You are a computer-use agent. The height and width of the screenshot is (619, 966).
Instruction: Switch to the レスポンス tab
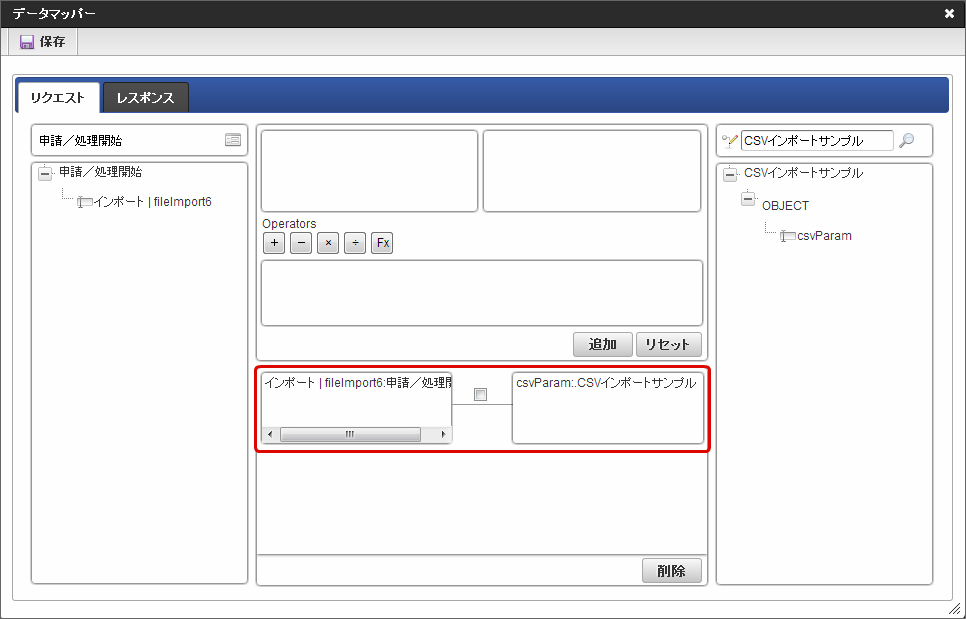[145, 98]
